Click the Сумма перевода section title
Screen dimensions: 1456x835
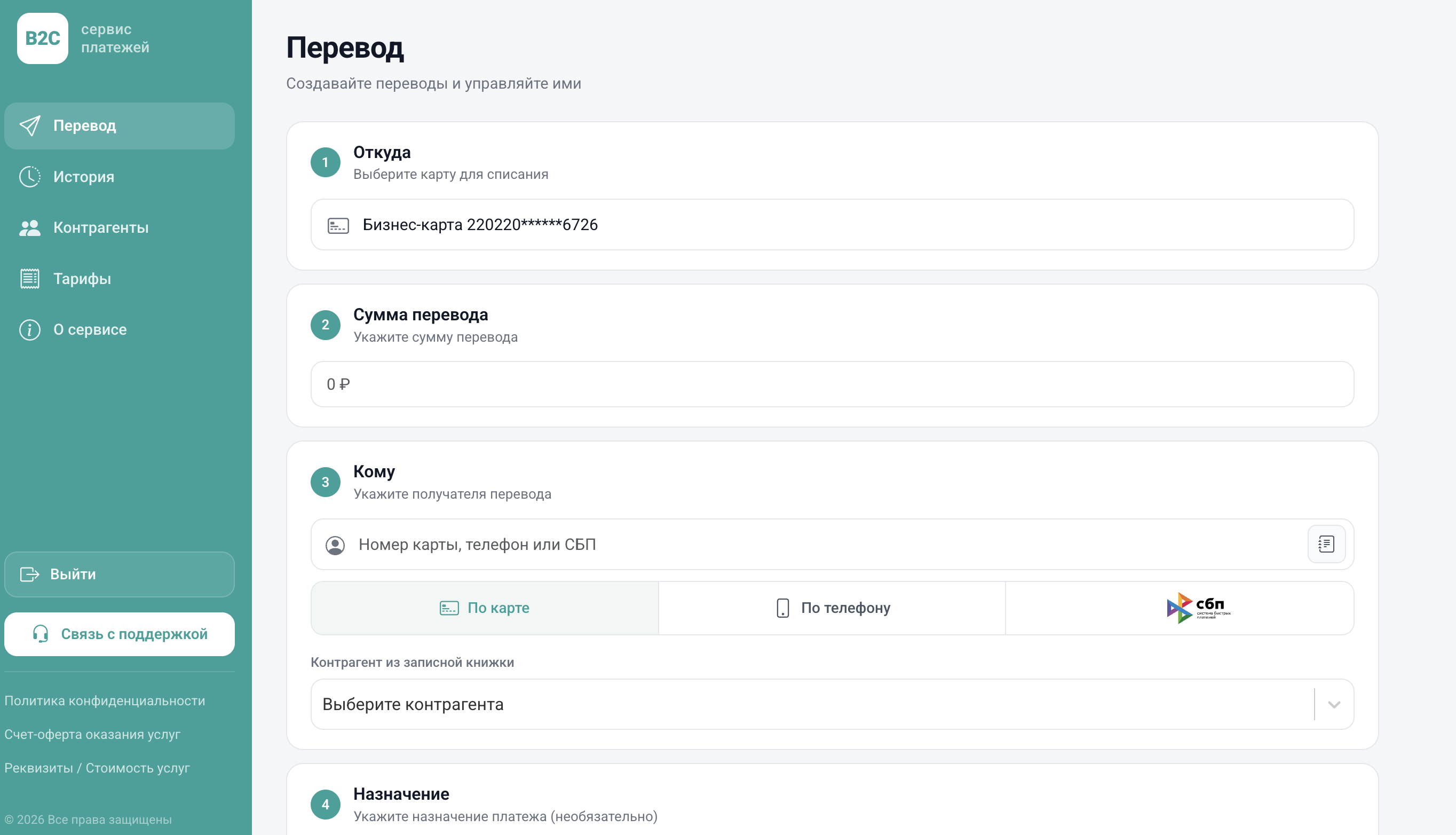pos(421,315)
